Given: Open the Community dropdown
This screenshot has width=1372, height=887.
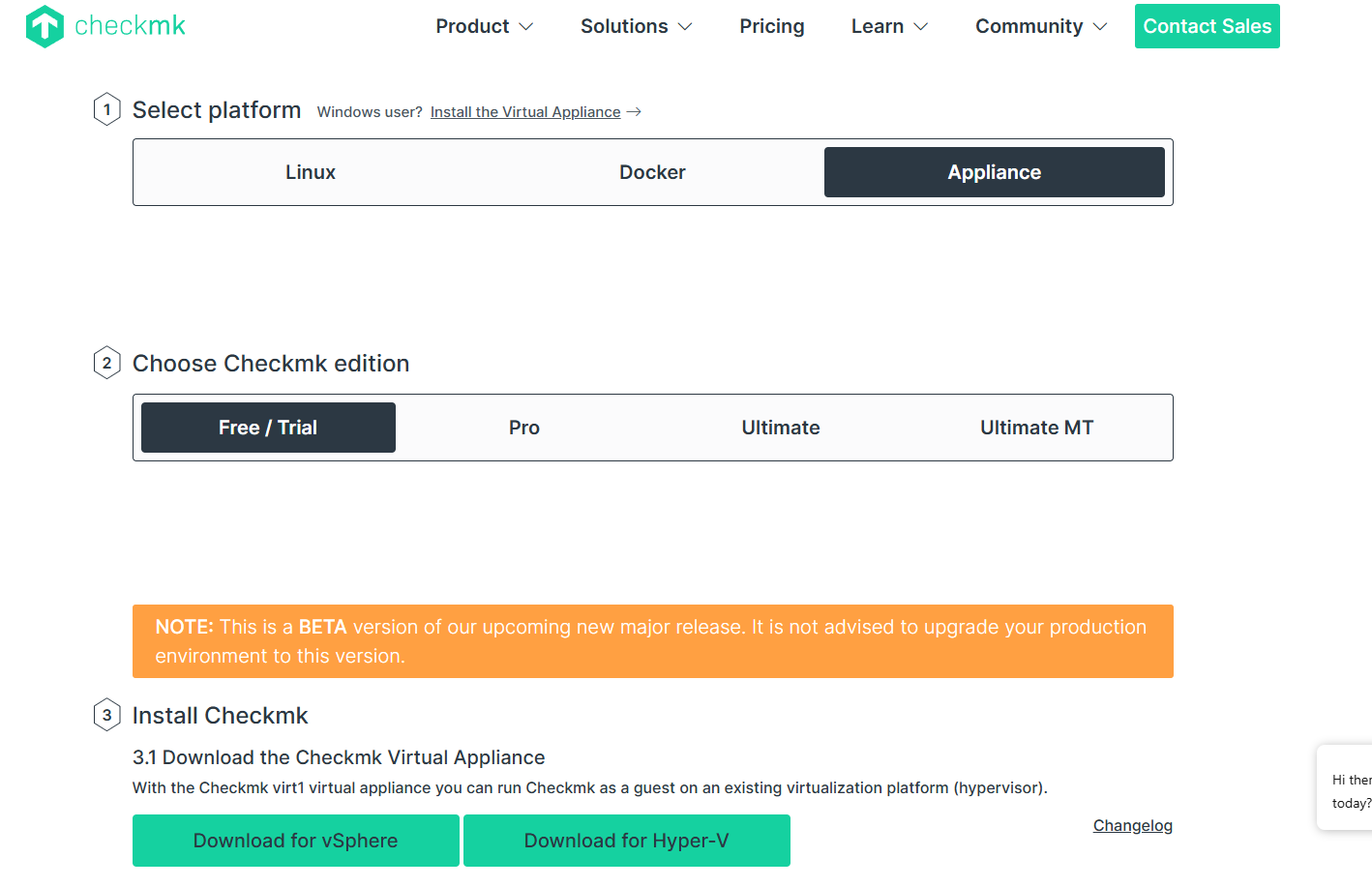Looking at the screenshot, I should pyautogui.click(x=1041, y=26).
